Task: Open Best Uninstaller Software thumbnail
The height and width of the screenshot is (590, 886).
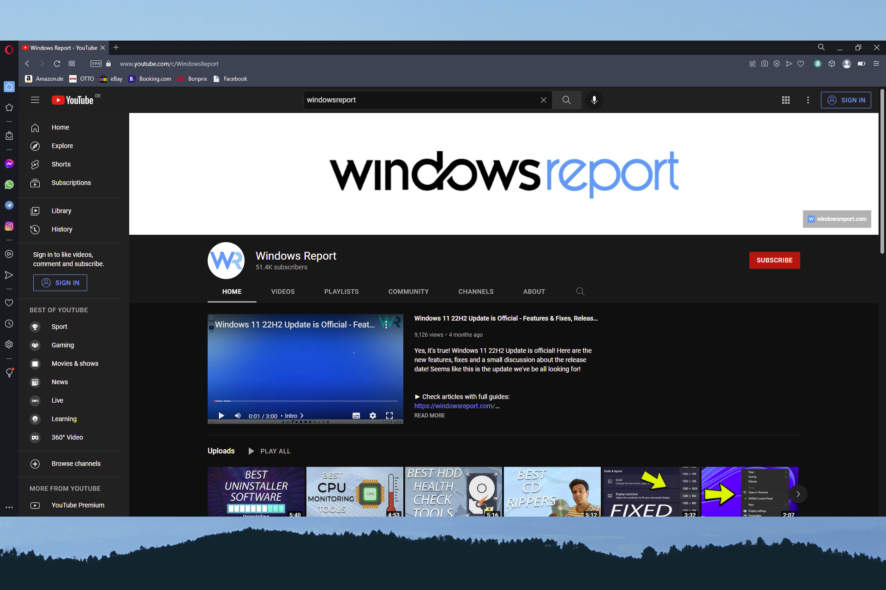Action: pyautogui.click(x=256, y=492)
